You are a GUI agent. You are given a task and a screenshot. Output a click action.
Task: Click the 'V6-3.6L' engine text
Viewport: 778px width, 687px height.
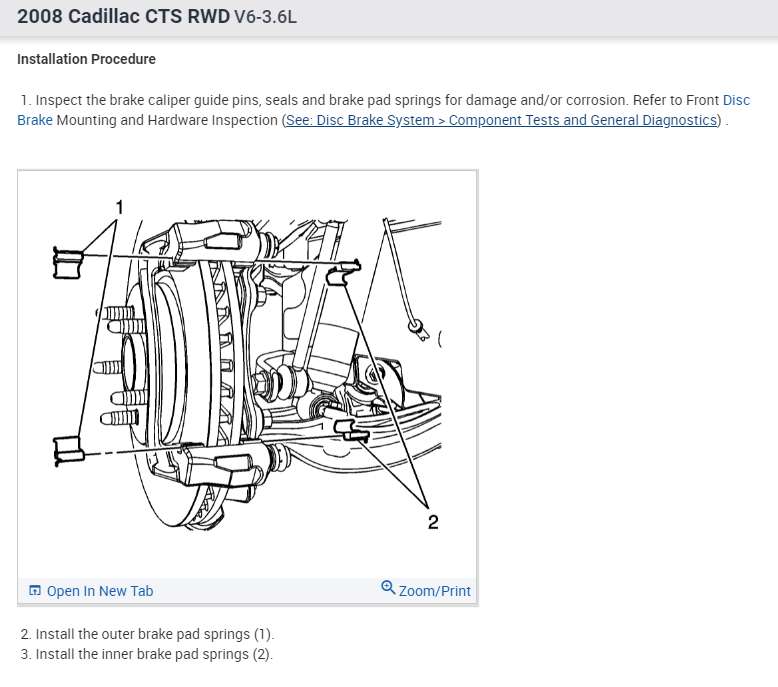point(265,17)
